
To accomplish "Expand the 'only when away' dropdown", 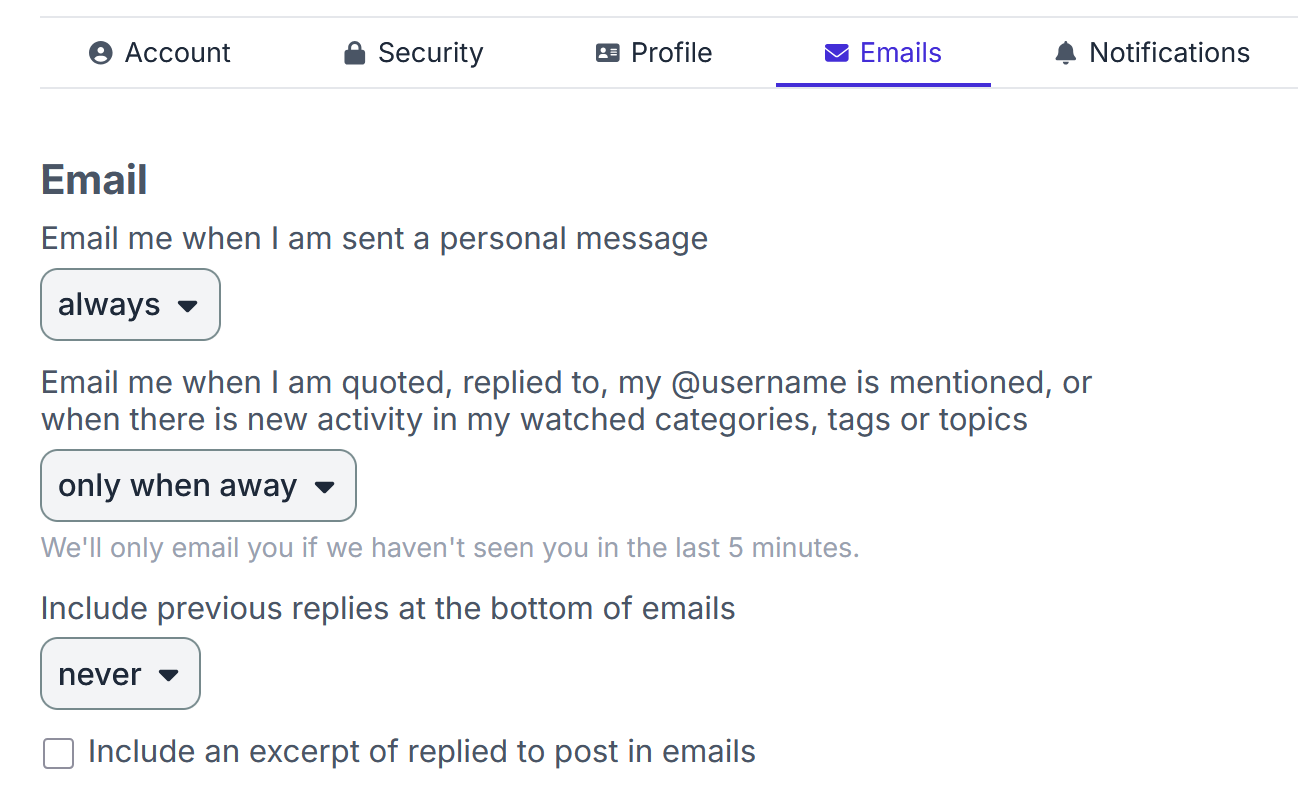I will tap(198, 485).
